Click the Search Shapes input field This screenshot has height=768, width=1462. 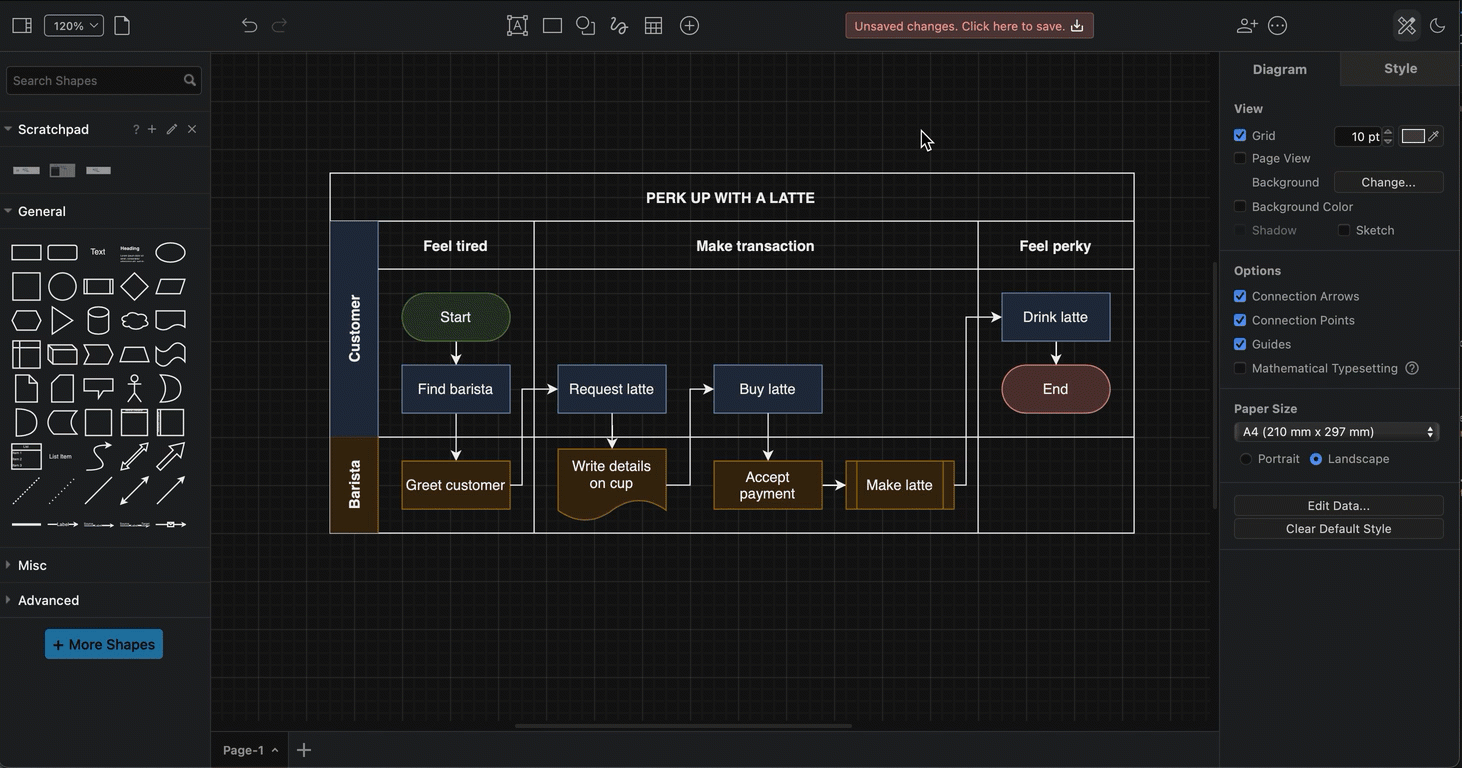pos(95,80)
